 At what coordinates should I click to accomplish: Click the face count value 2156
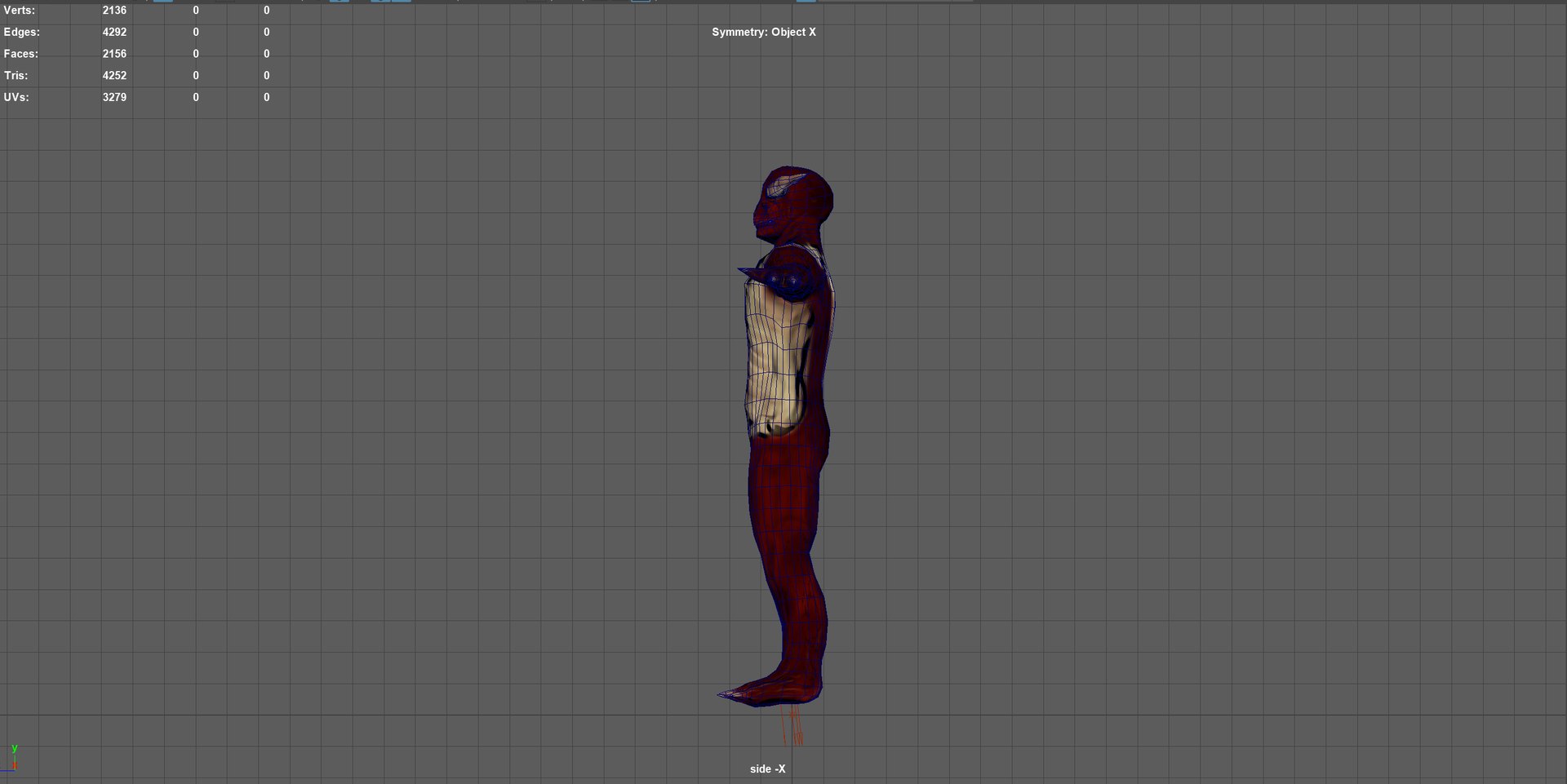[x=114, y=54]
